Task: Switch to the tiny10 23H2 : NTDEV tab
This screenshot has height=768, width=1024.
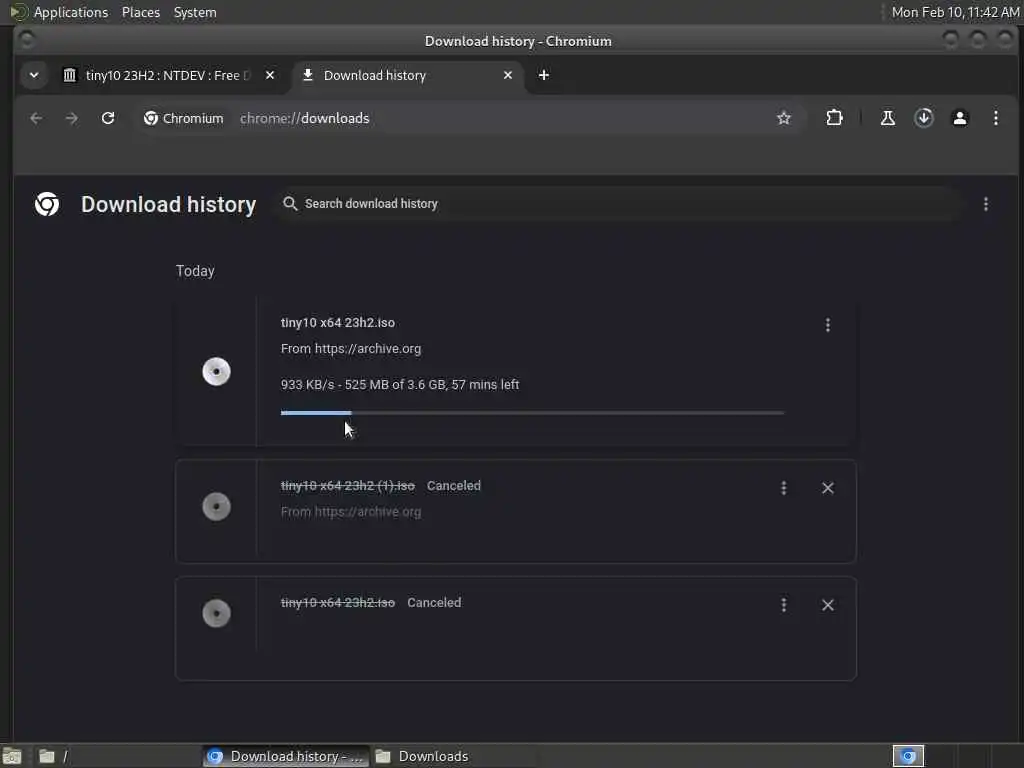Action: click(168, 75)
